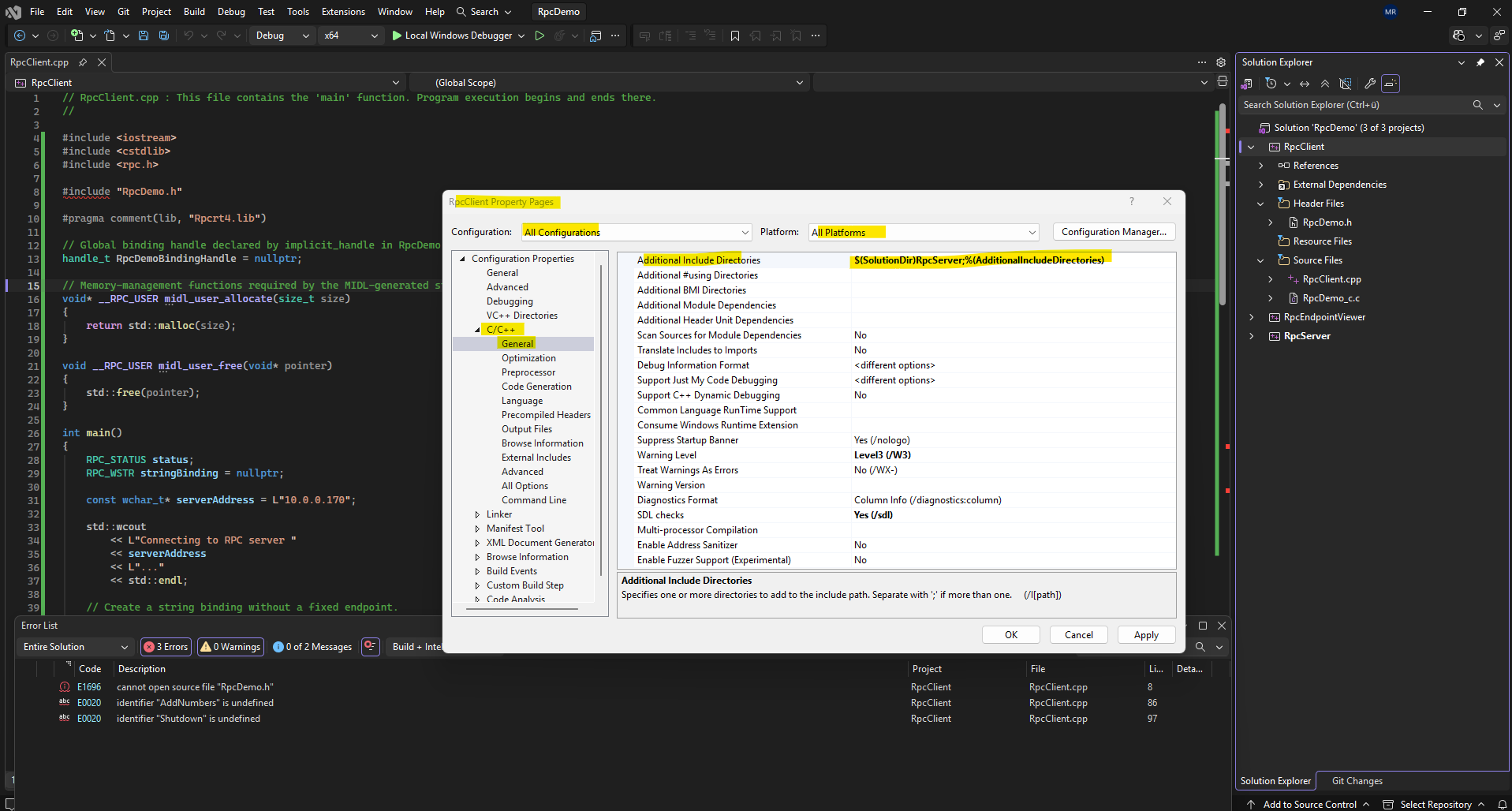Image resolution: width=1512 pixels, height=811 pixels.
Task: Open the Search icon in the title bar
Action: (461, 12)
